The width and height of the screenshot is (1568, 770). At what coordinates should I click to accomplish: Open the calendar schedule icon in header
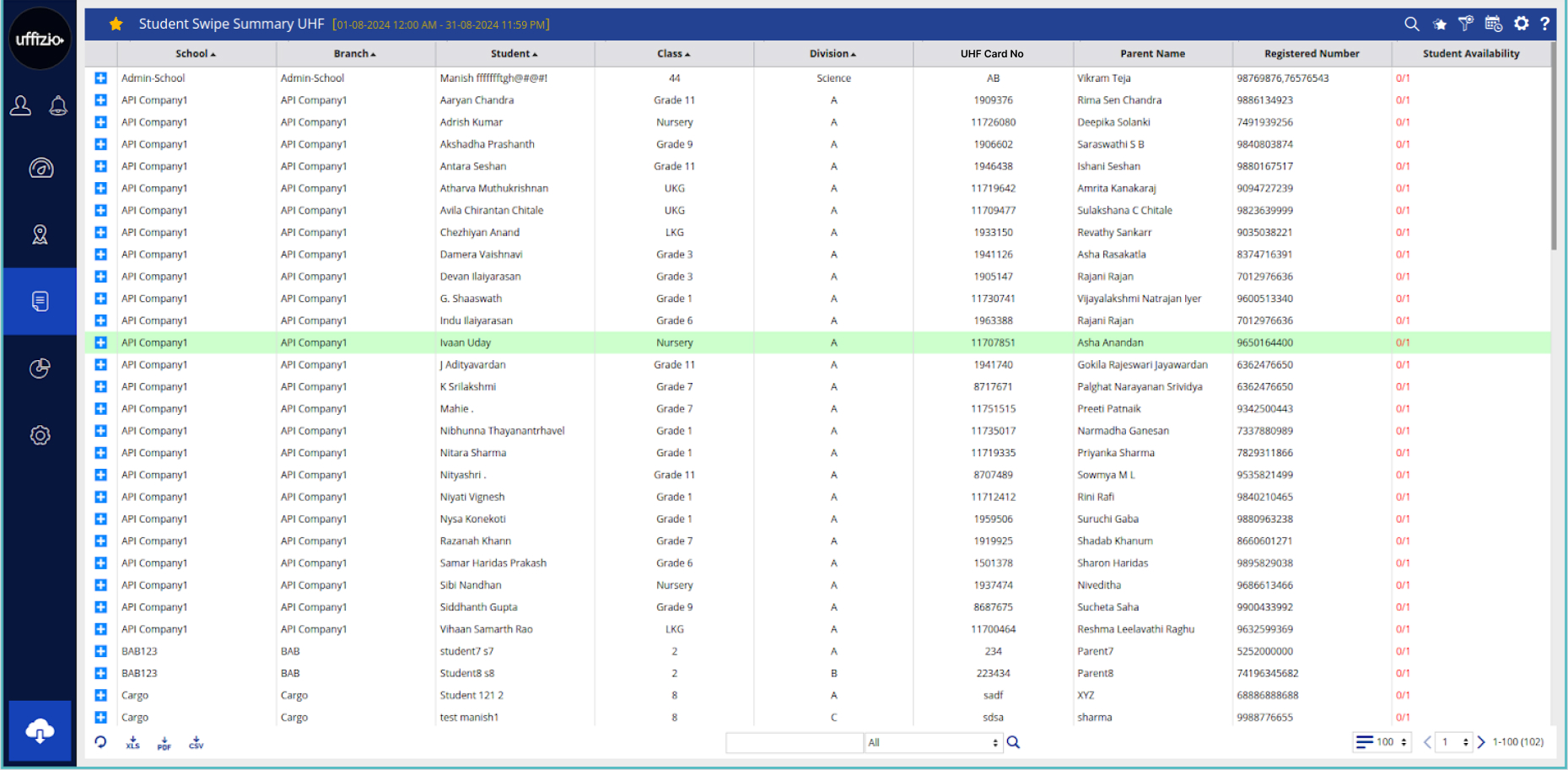click(x=1493, y=24)
